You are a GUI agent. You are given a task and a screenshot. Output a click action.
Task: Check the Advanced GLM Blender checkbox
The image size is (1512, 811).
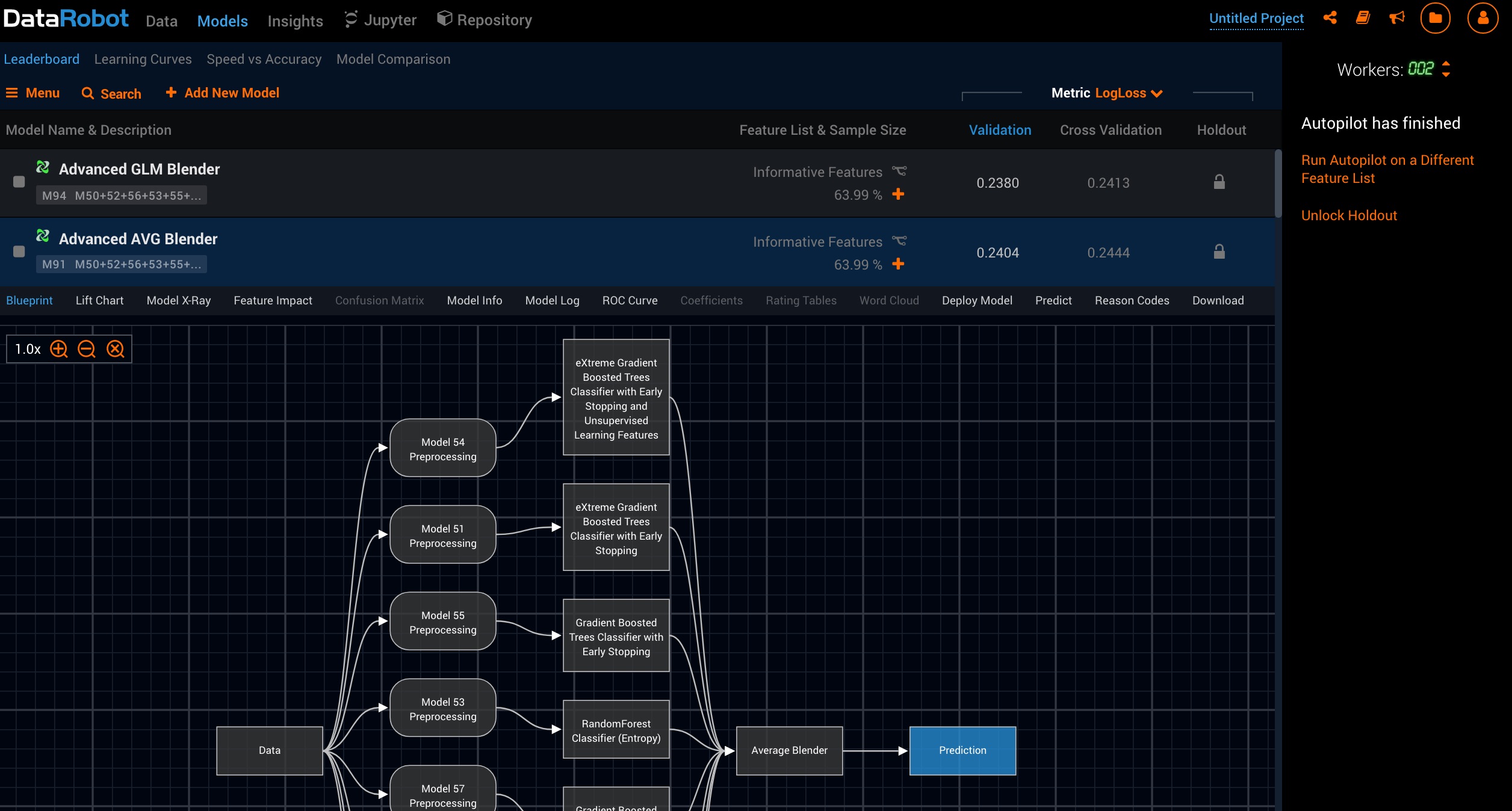coord(19,182)
